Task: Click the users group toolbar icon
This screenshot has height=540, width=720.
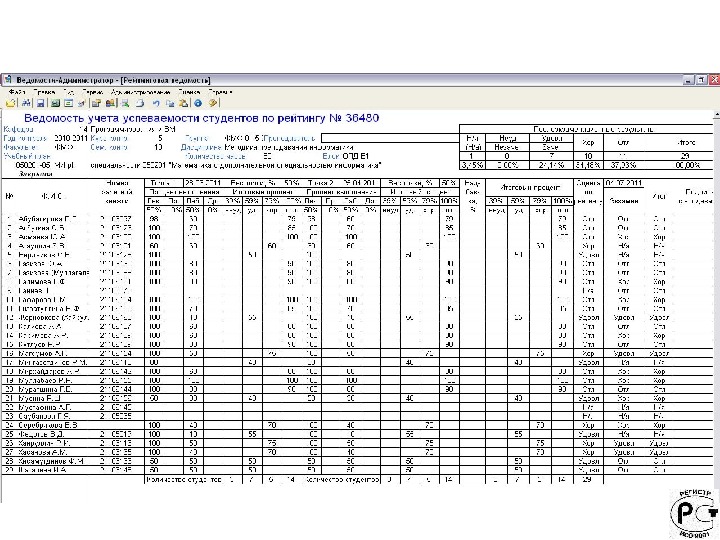Action: pyautogui.click(x=110, y=103)
